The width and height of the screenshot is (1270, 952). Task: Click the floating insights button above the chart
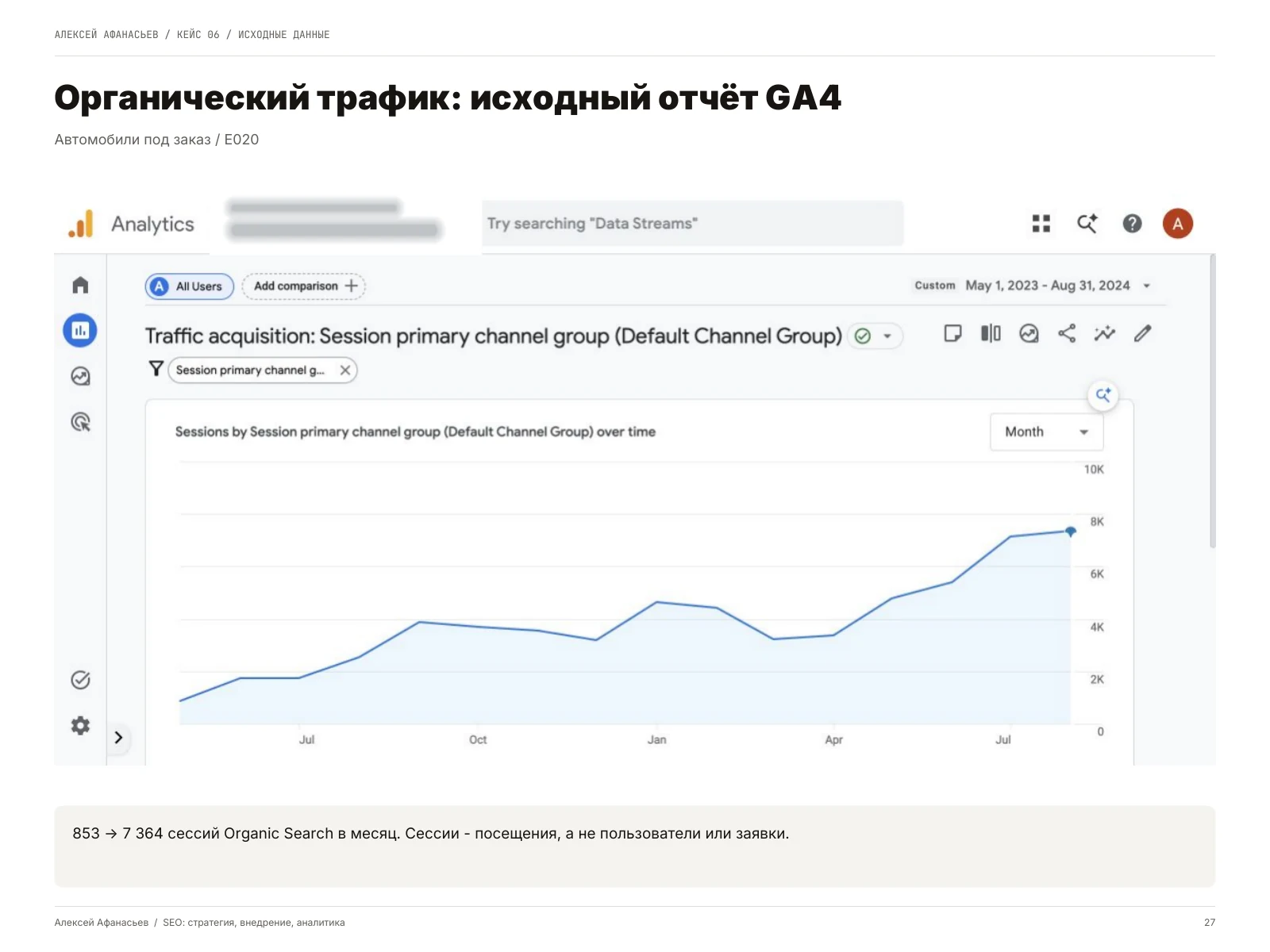coord(1103,395)
